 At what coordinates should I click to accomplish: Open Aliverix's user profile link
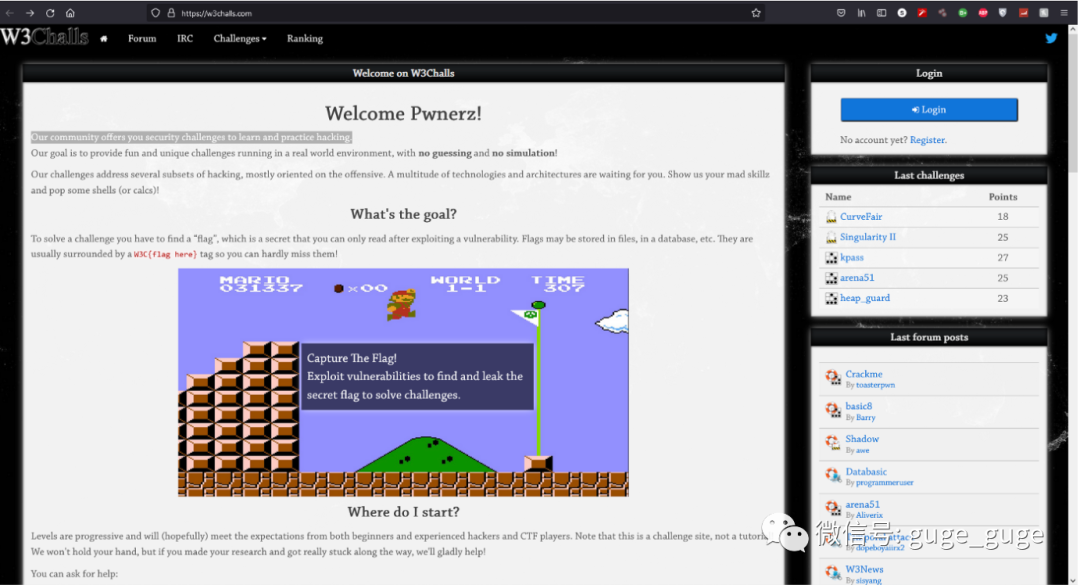[x=869, y=515]
